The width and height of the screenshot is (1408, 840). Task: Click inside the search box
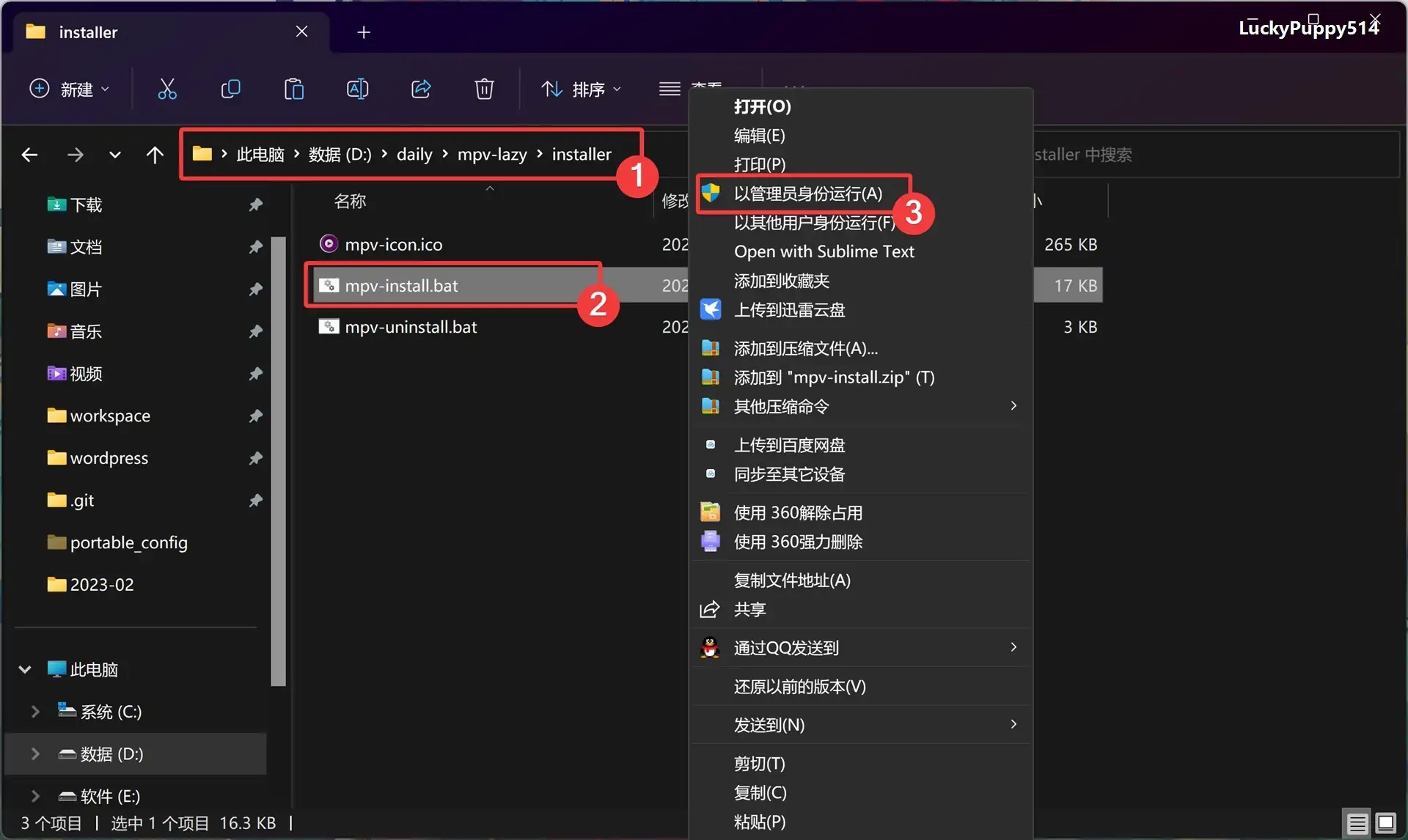point(1210,154)
